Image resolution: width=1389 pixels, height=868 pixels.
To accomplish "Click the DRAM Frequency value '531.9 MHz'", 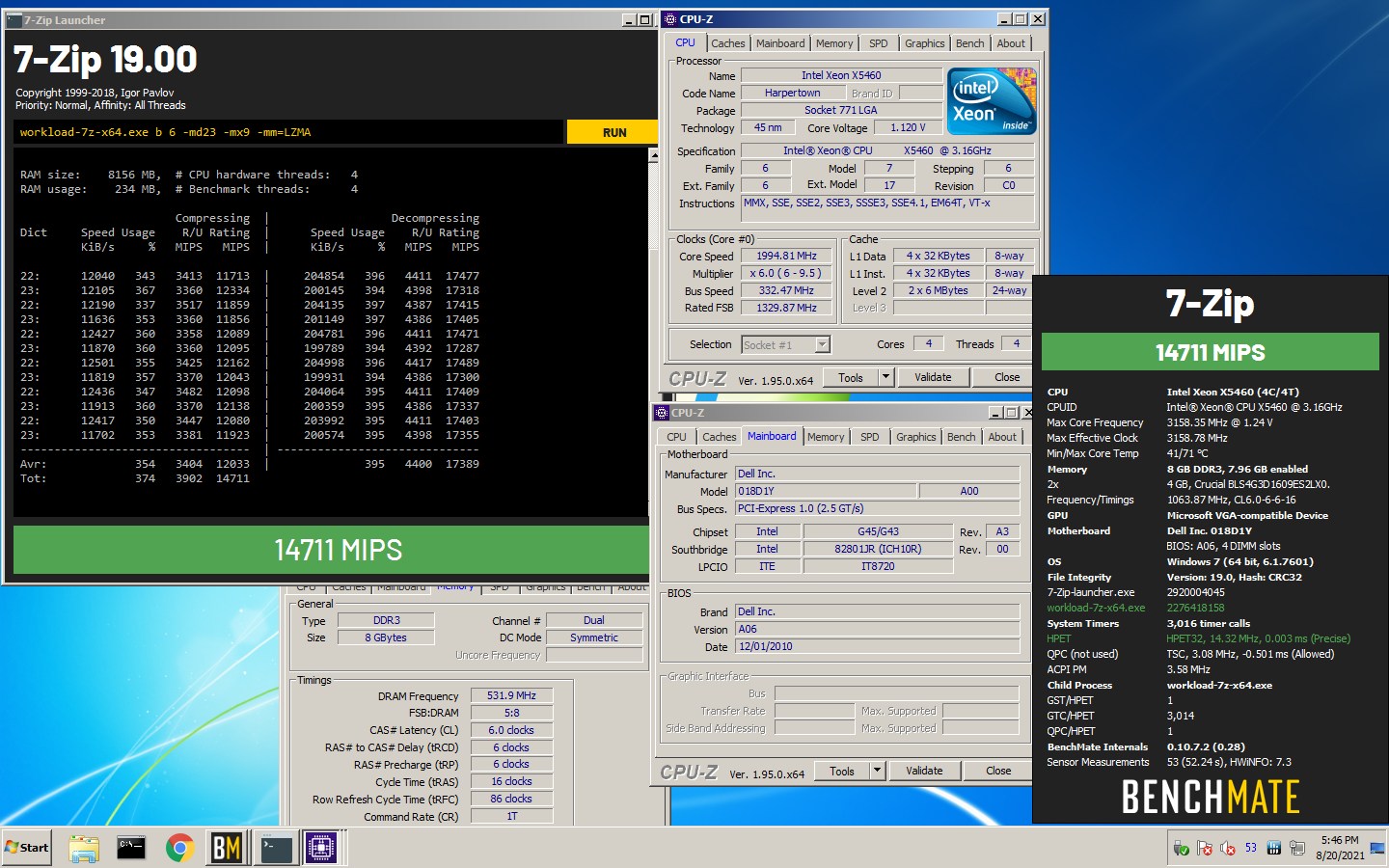I will click(x=511, y=695).
